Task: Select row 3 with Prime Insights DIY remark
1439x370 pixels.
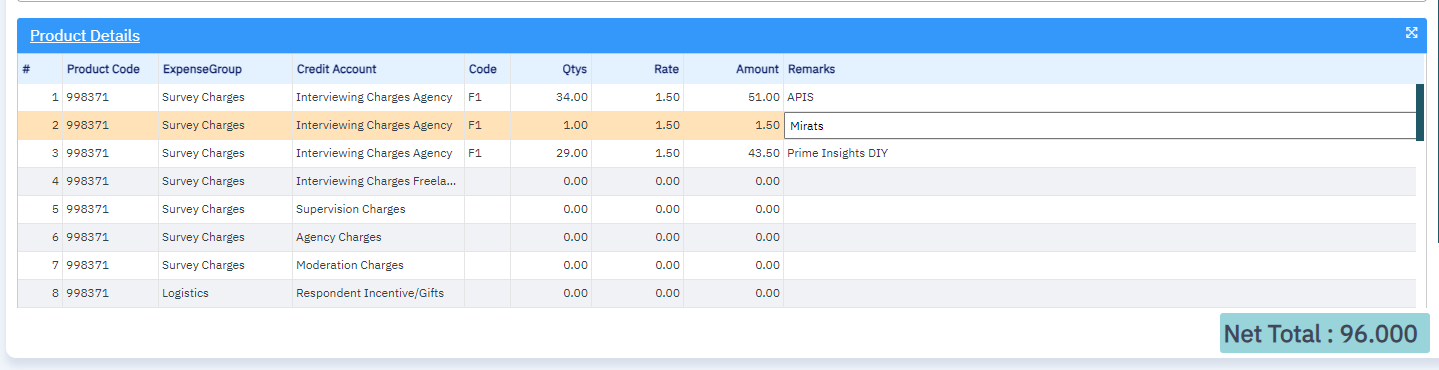Action: click(717, 154)
